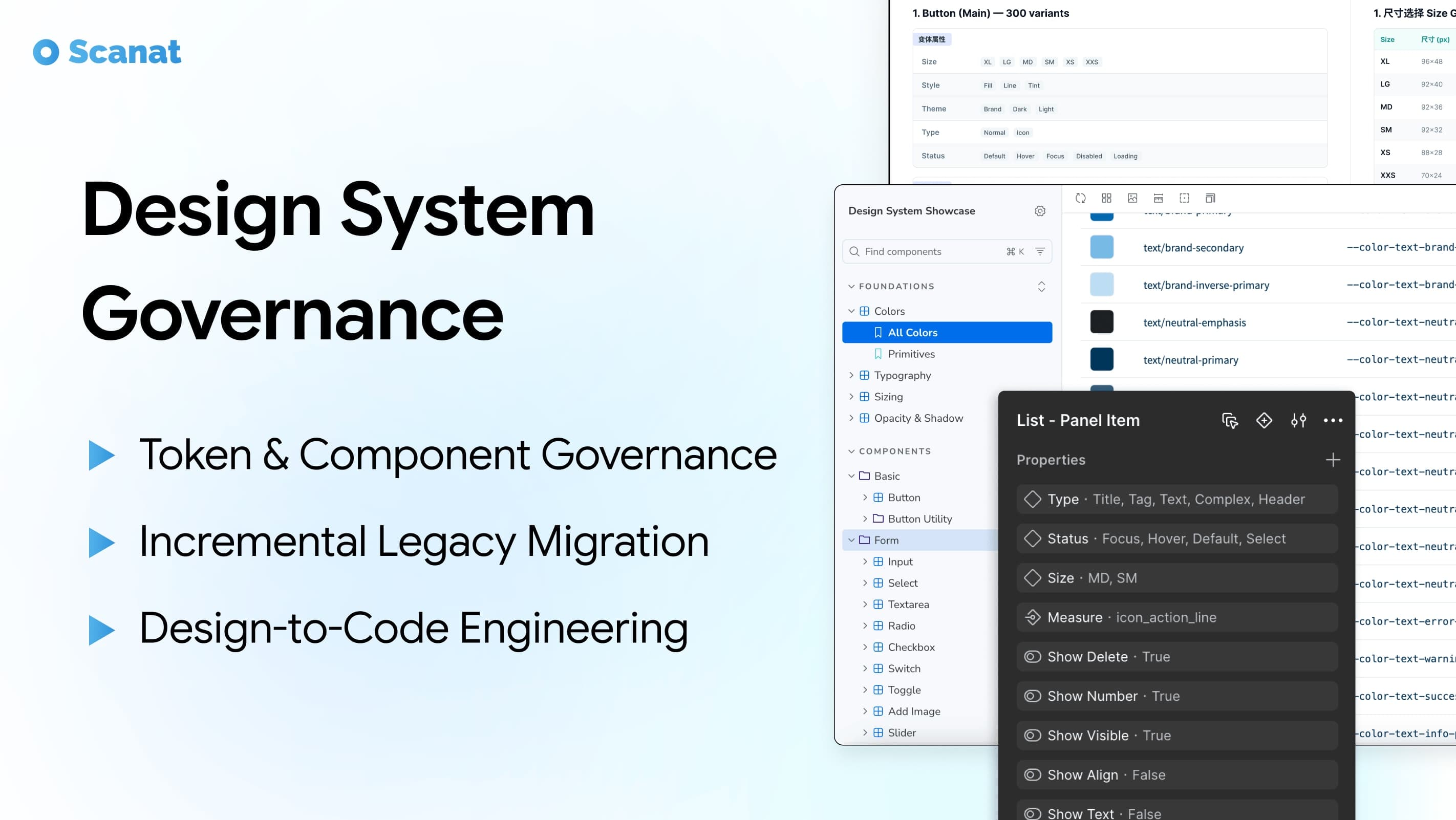Open the three-dot more menu in Panel Item
Image resolution: width=1456 pixels, height=820 pixels.
coord(1333,420)
